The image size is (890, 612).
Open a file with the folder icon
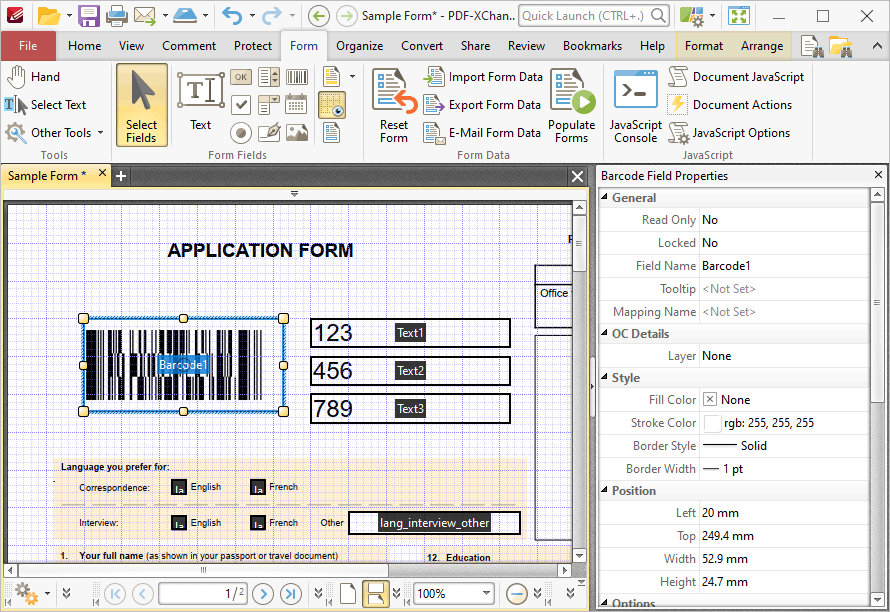coord(49,16)
